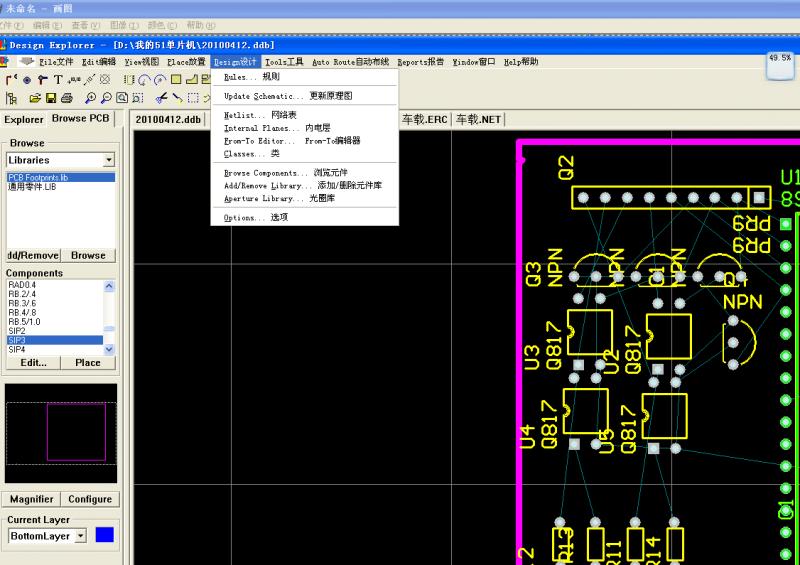Click the Open file folder icon
The height and width of the screenshot is (565, 800).
(x=35, y=98)
